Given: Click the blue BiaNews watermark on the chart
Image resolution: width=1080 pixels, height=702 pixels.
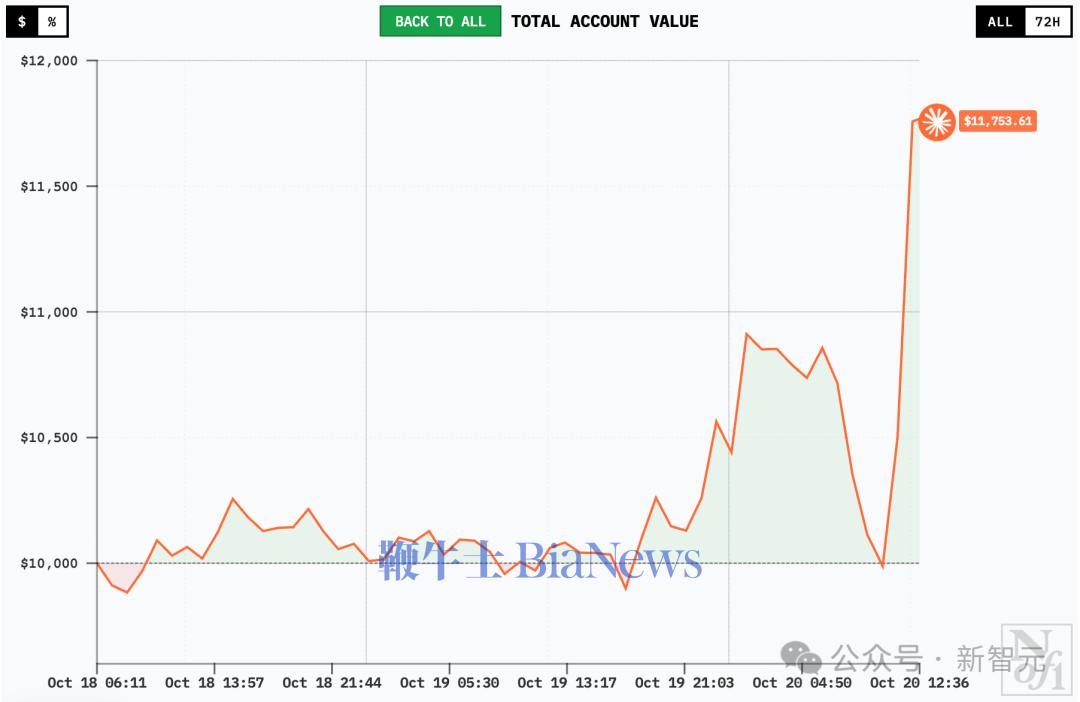Looking at the screenshot, I should point(540,561).
